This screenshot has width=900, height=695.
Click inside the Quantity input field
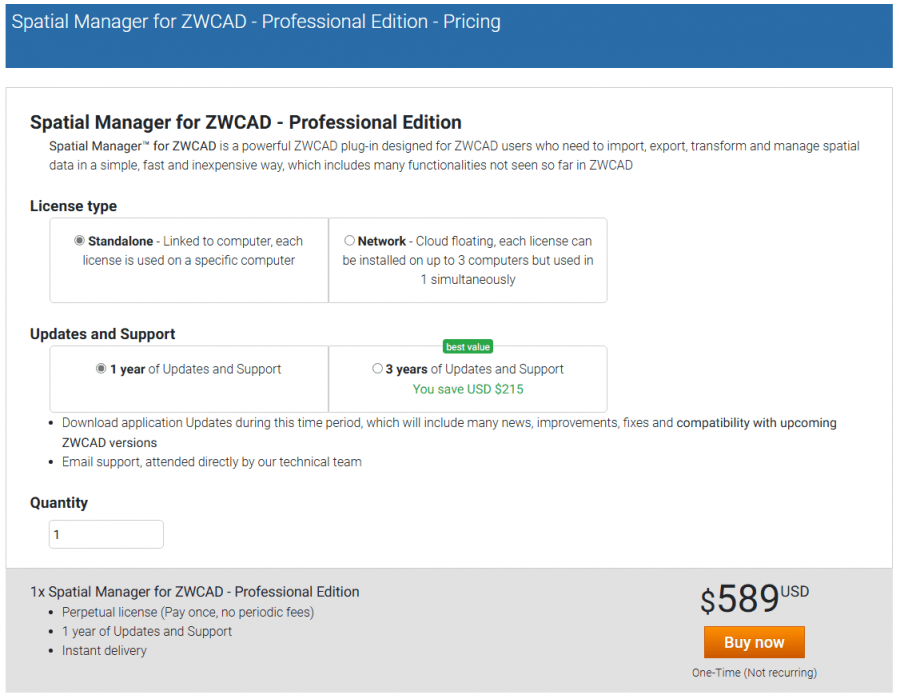click(x=106, y=534)
